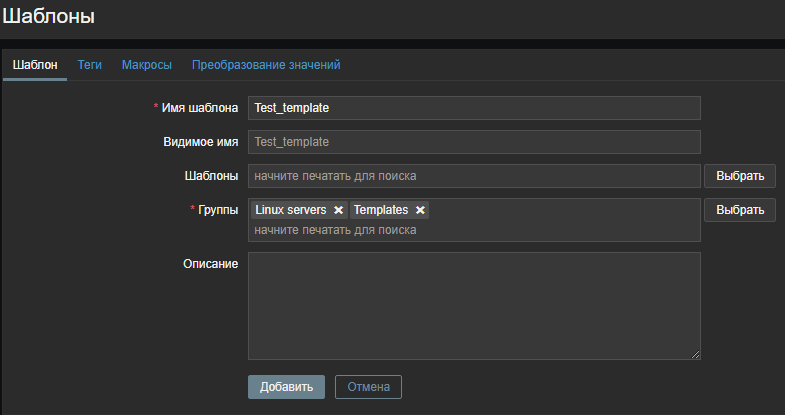Click the Группы search placeholder text
Screen dimensions: 785x415
coord(335,230)
